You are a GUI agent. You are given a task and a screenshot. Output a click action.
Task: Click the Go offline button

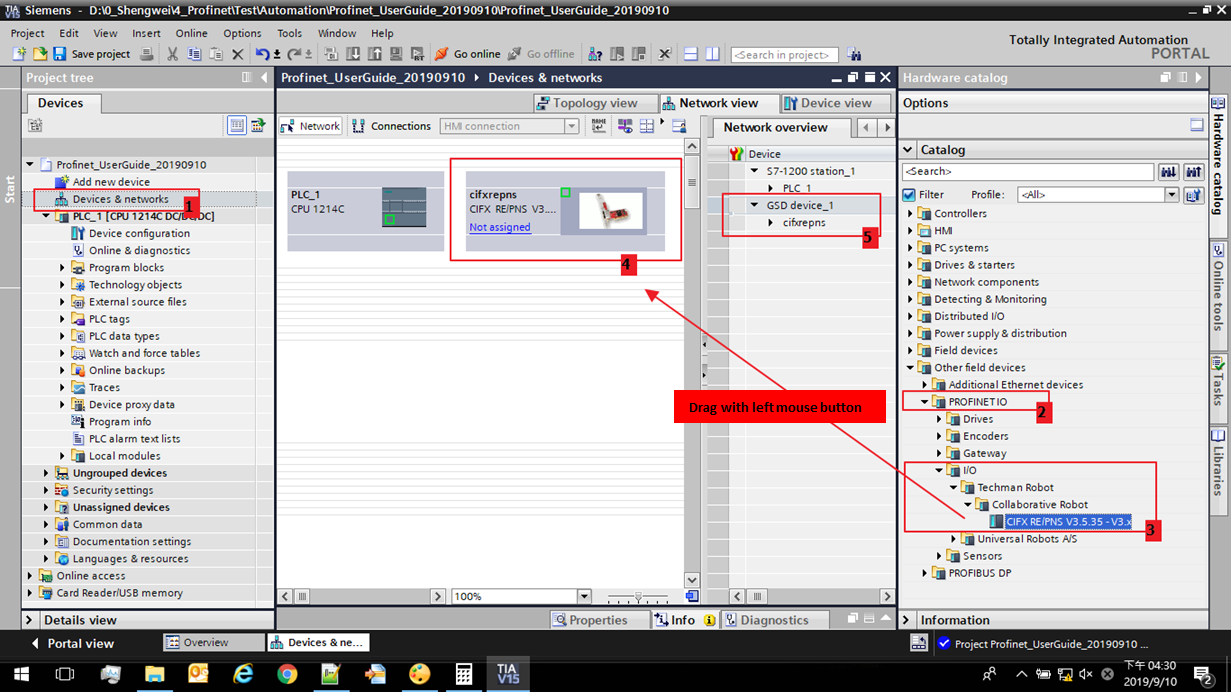click(541, 54)
